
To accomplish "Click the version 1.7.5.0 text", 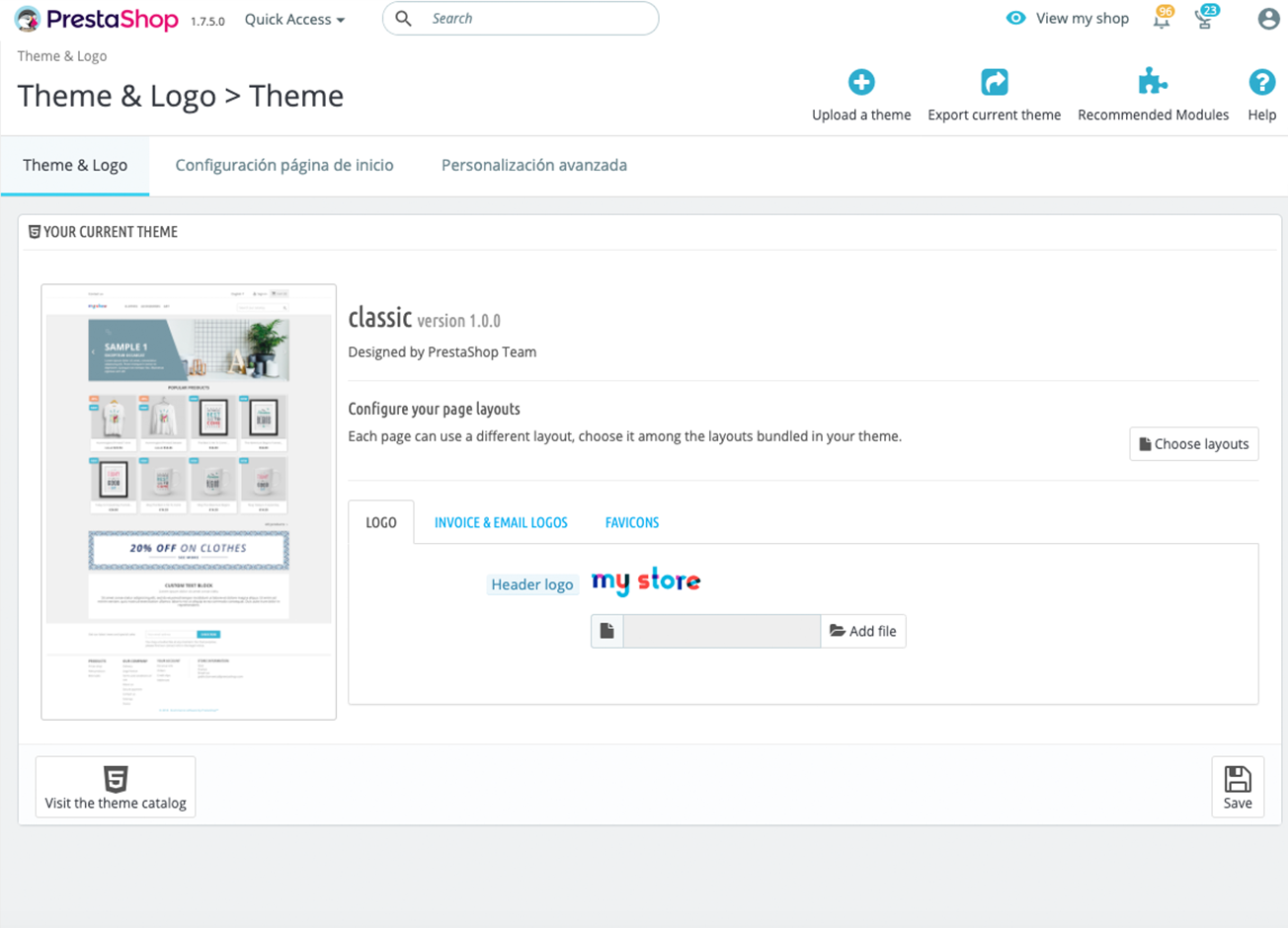I will coord(207,21).
